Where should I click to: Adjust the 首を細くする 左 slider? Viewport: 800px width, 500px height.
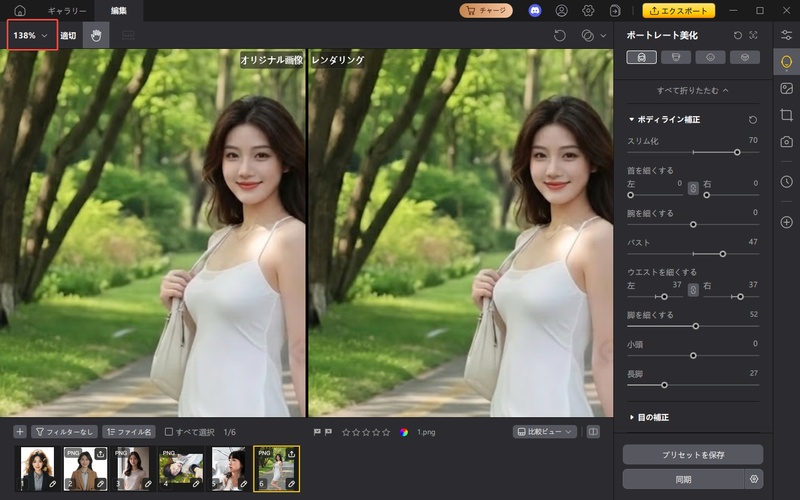click(631, 195)
